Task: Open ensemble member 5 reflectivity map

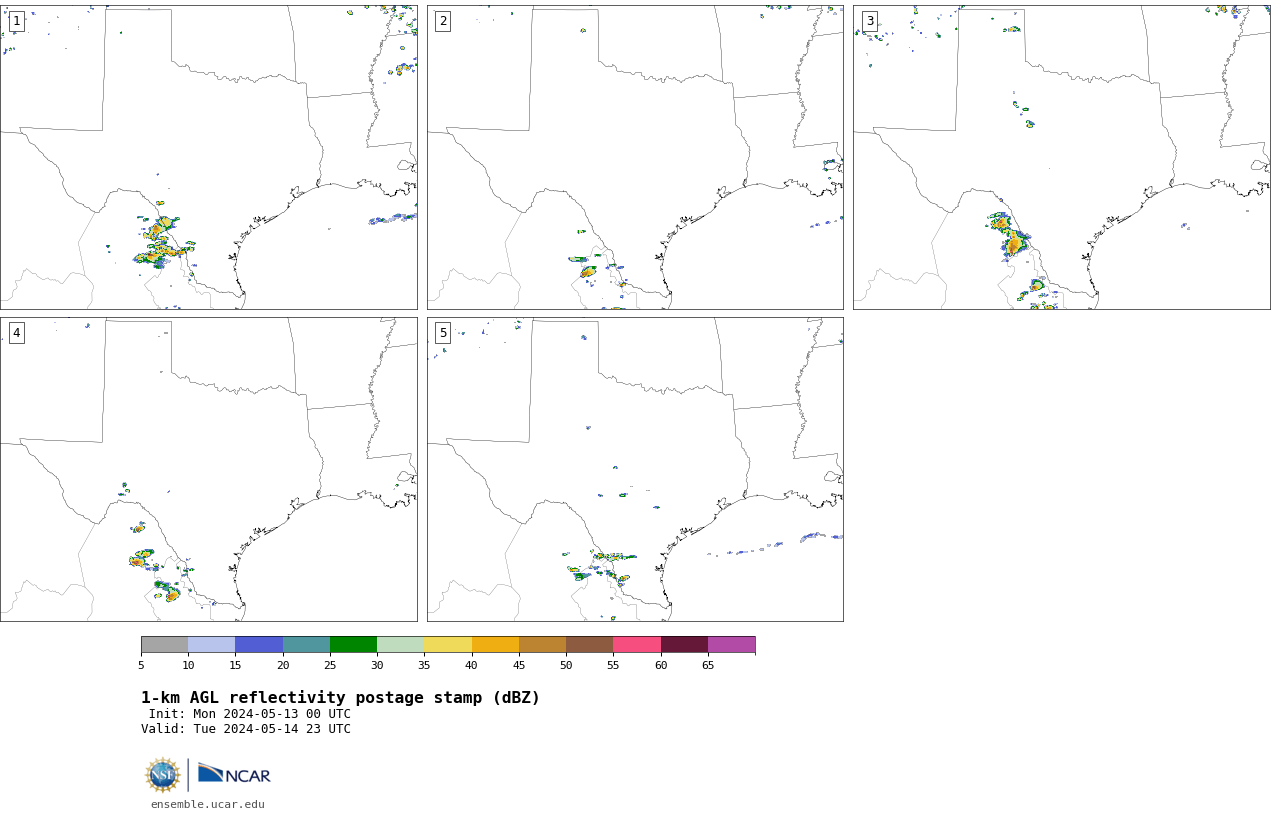Action: [635, 469]
